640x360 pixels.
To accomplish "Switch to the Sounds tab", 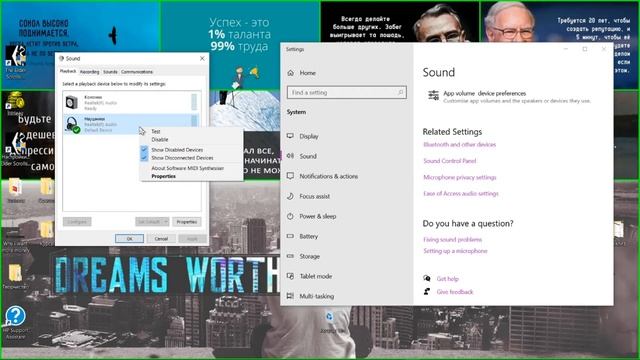I will click(110, 72).
